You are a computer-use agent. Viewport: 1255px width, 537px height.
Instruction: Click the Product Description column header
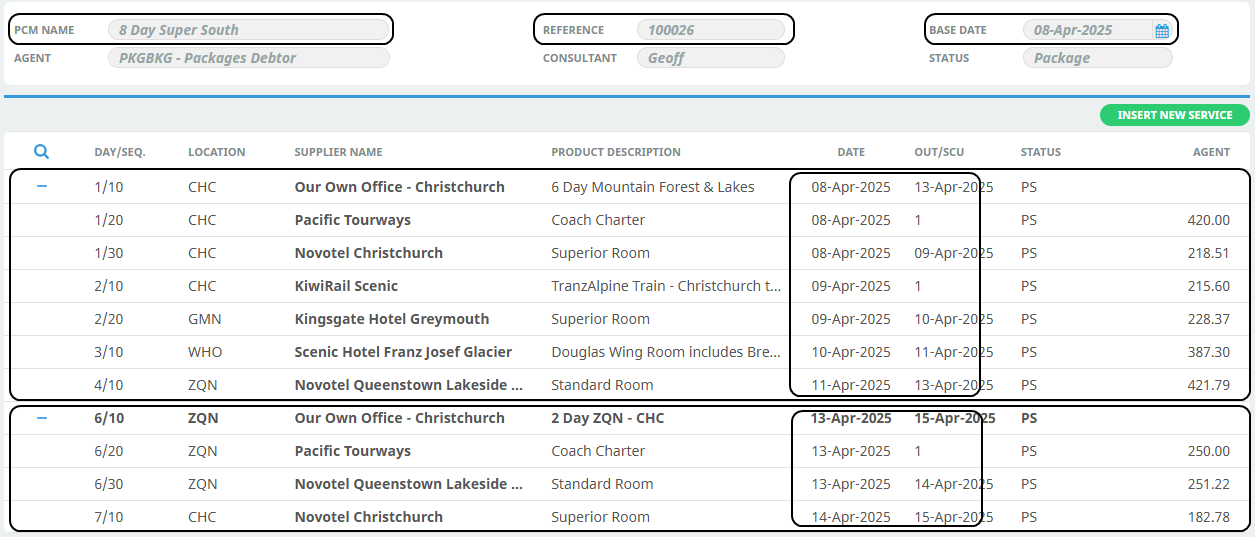615,152
